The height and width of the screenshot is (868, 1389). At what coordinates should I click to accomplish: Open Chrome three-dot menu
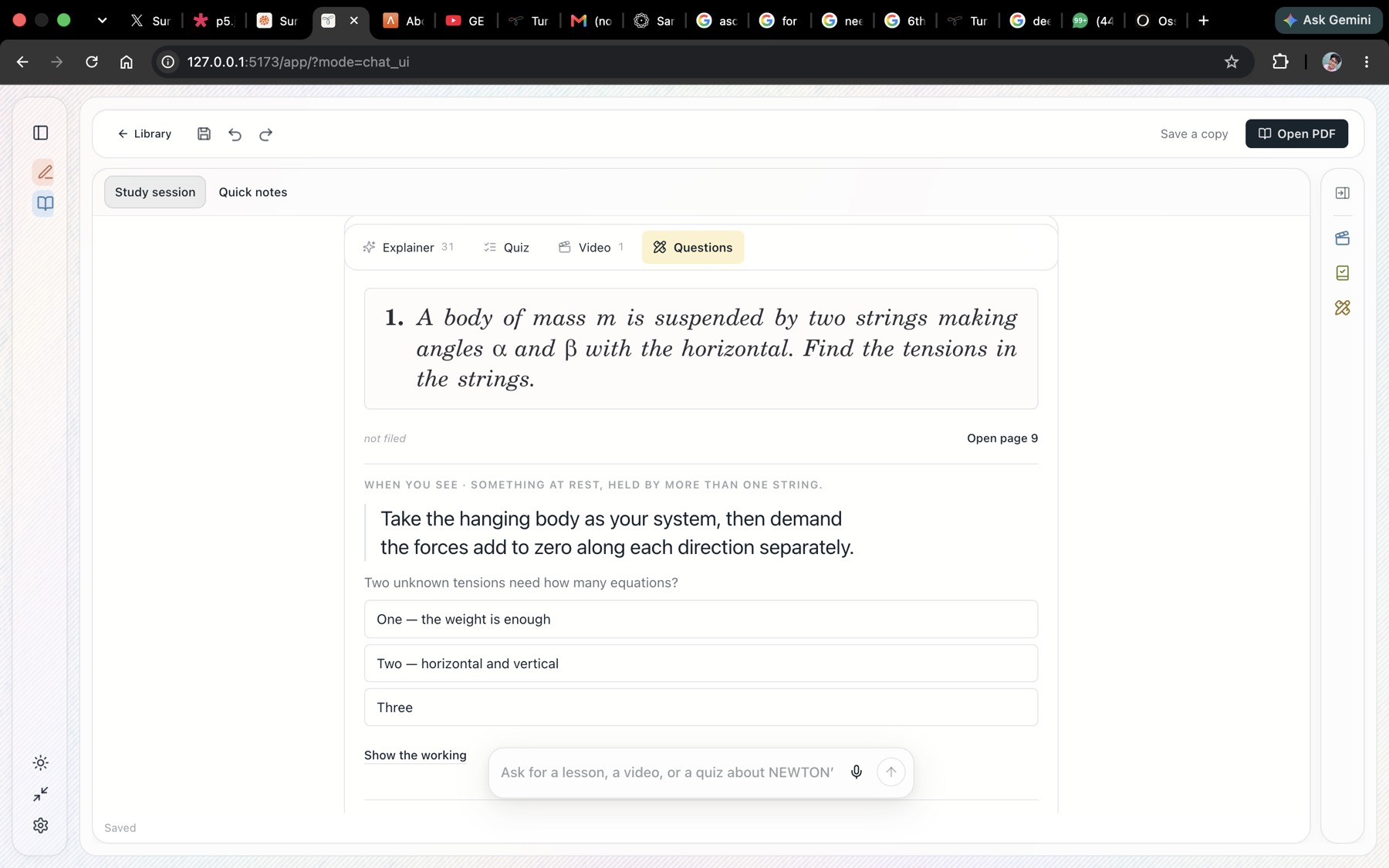pyautogui.click(x=1367, y=62)
